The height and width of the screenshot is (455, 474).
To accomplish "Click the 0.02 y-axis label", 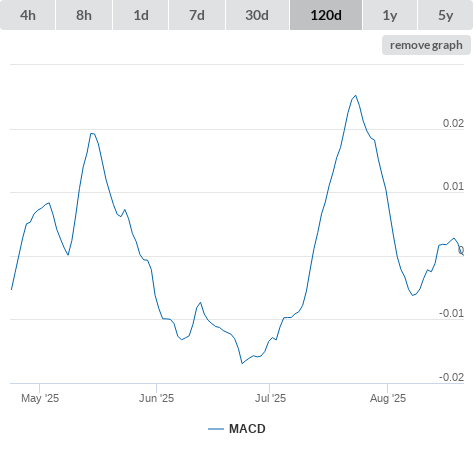I will [453, 123].
